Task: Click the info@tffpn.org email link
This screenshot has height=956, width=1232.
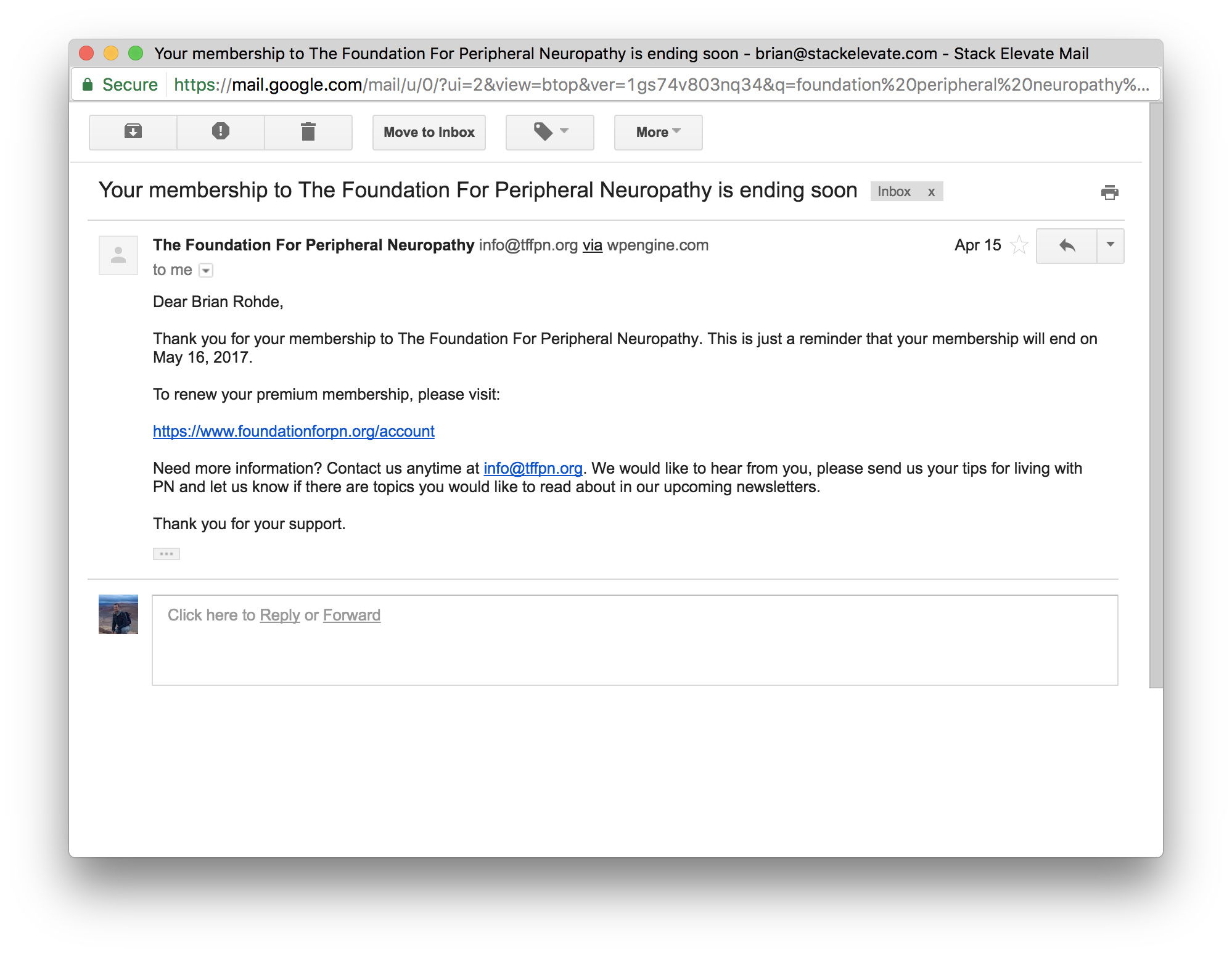Action: [x=533, y=468]
